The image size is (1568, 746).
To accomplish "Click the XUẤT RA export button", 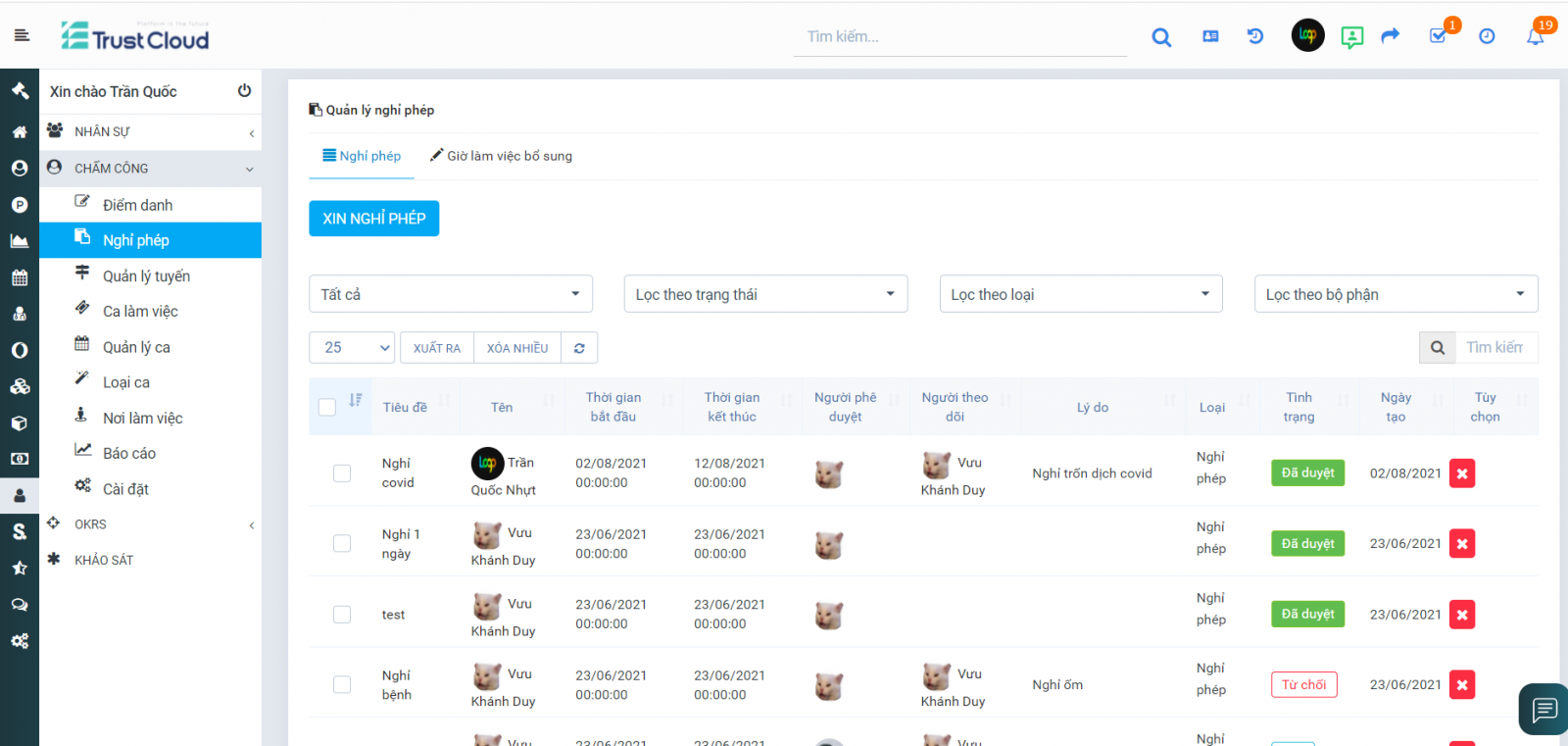I will [x=436, y=348].
